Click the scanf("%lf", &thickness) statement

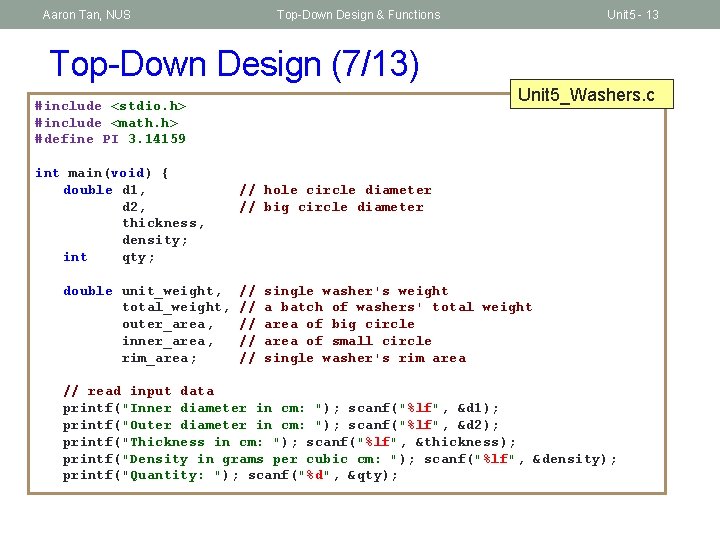click(411, 442)
